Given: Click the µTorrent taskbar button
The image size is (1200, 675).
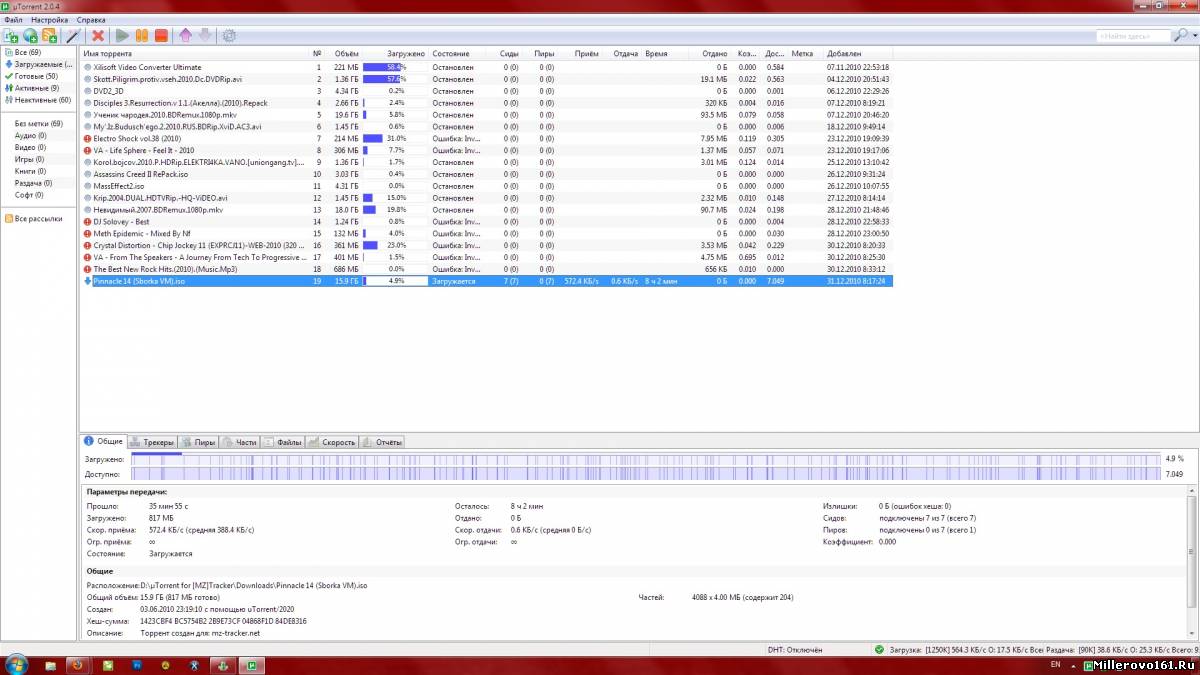Looking at the screenshot, I should pyautogui.click(x=254, y=665).
